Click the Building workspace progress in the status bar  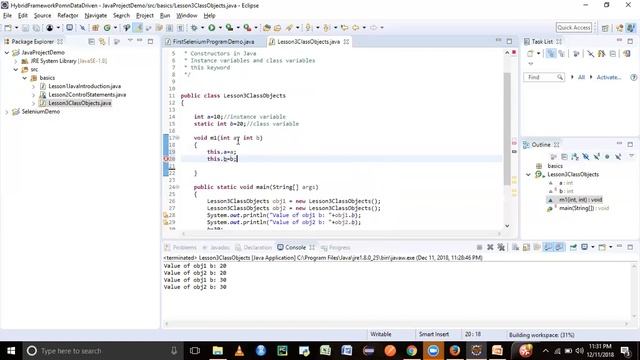tap(542, 335)
